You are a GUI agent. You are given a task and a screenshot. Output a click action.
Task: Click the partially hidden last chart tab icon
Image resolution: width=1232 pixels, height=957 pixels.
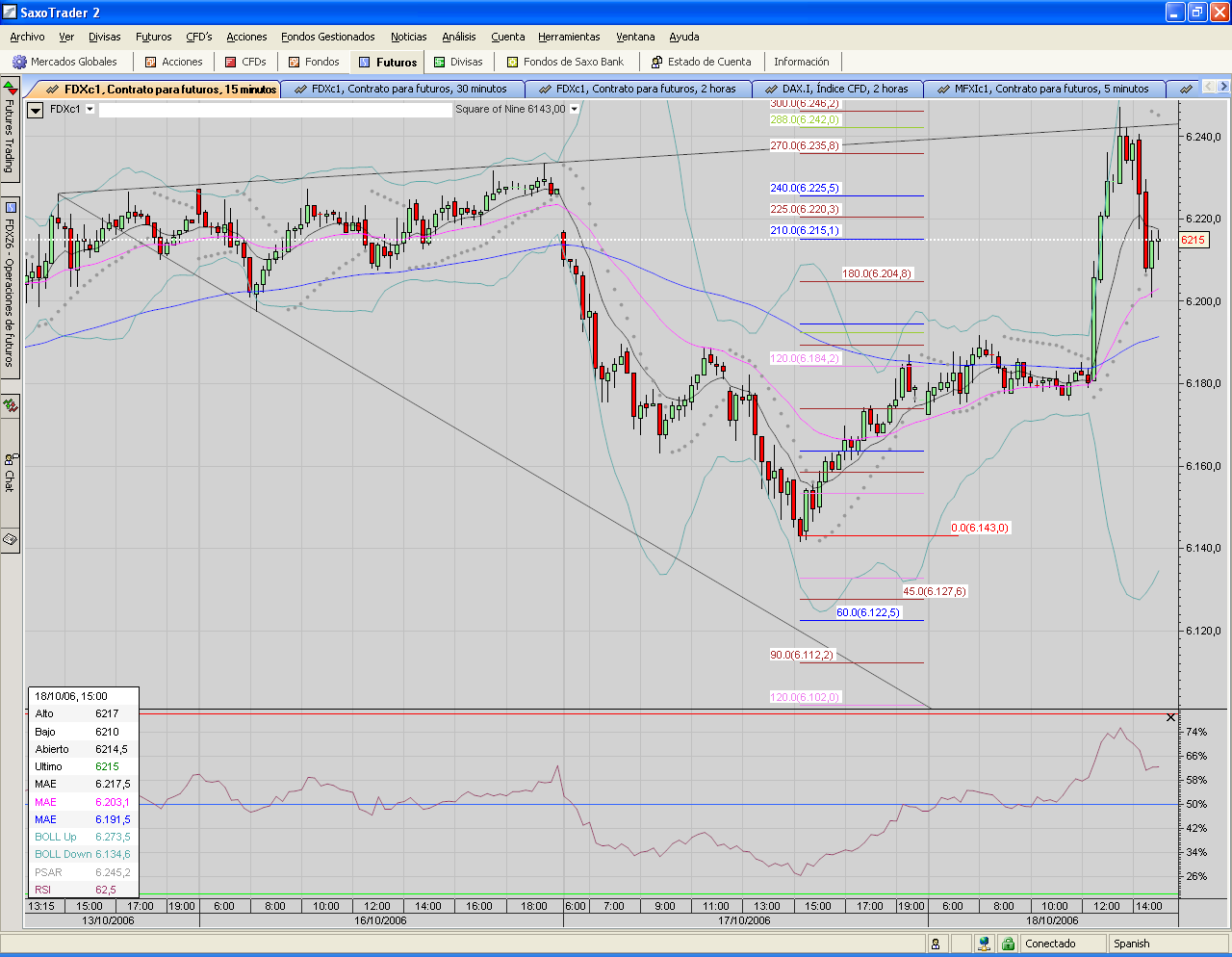point(1186,89)
